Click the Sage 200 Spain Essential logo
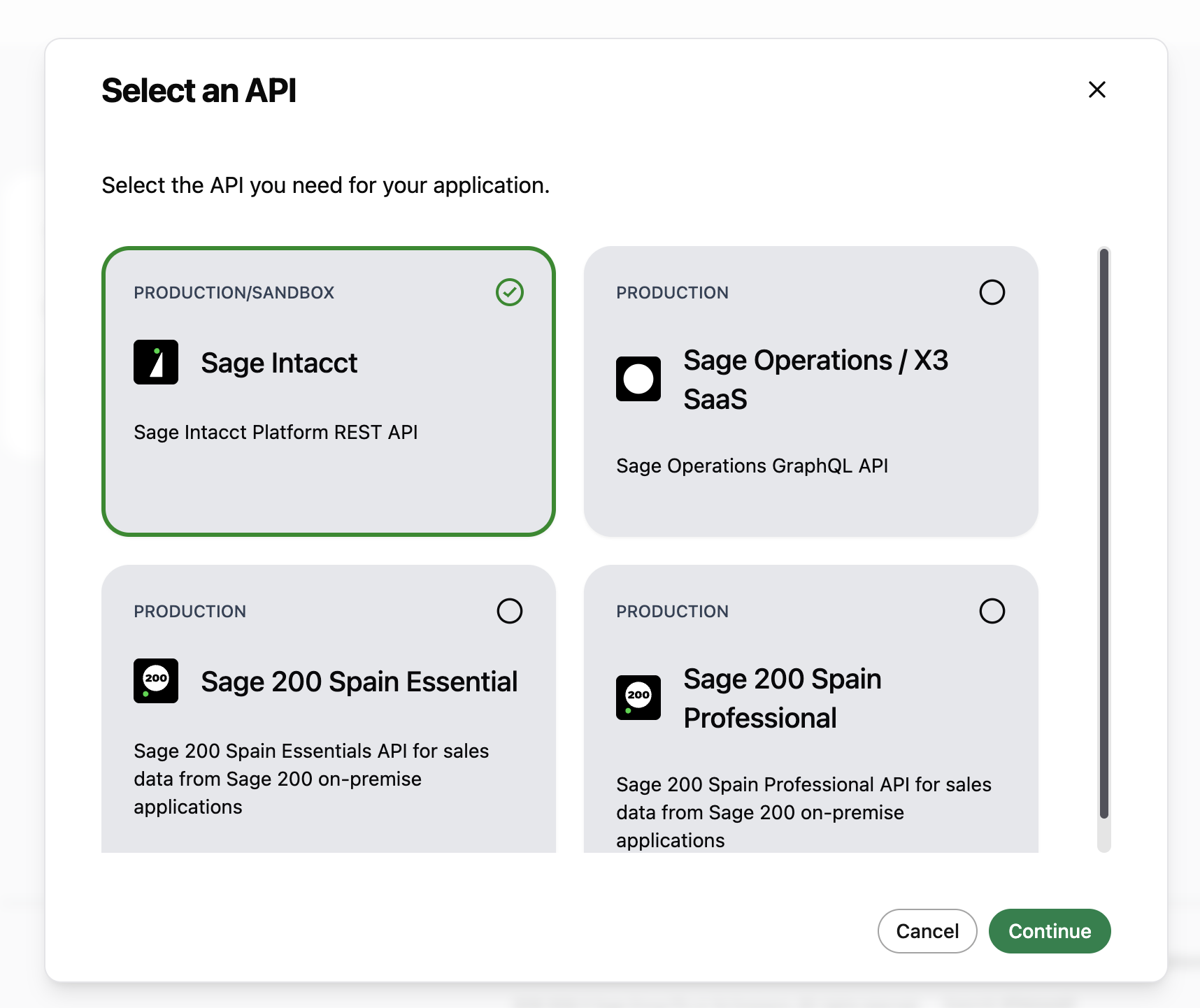Screen dimensions: 1200x1008 tap(156, 681)
